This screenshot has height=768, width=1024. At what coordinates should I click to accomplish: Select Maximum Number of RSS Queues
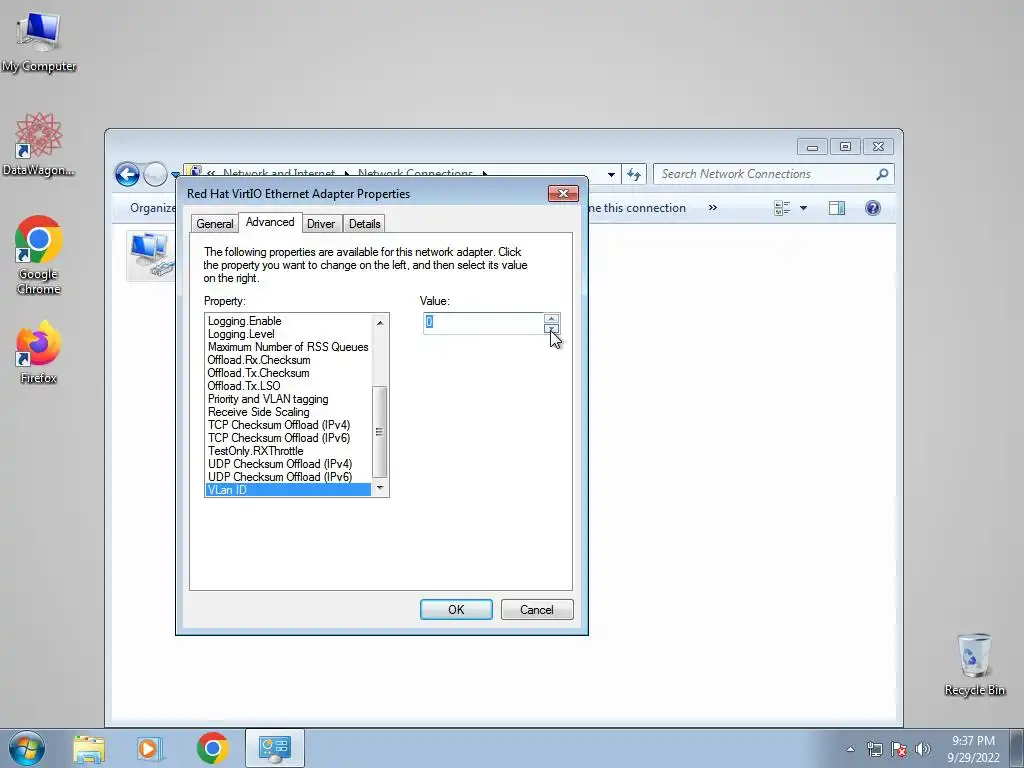tap(288, 347)
